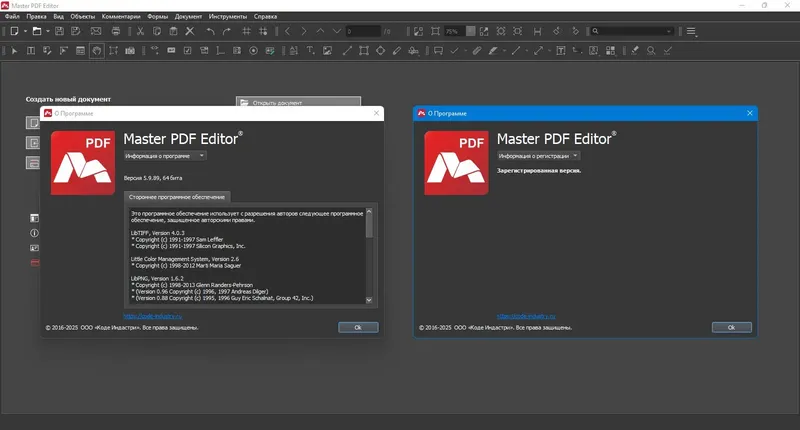The height and width of the screenshot is (430, 800).
Task: Click the new document icon in toolbar
Action: (x=14, y=32)
